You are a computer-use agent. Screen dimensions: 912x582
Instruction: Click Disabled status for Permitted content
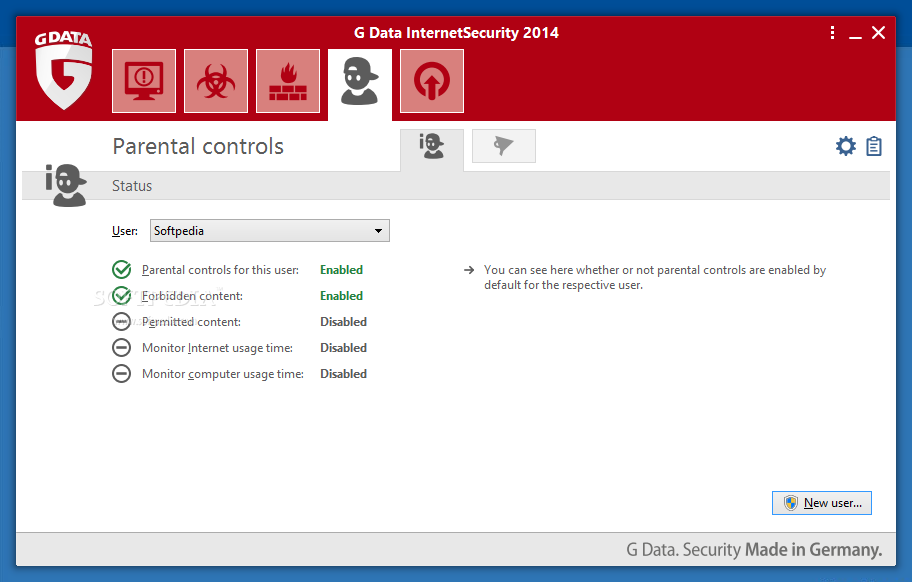(344, 322)
